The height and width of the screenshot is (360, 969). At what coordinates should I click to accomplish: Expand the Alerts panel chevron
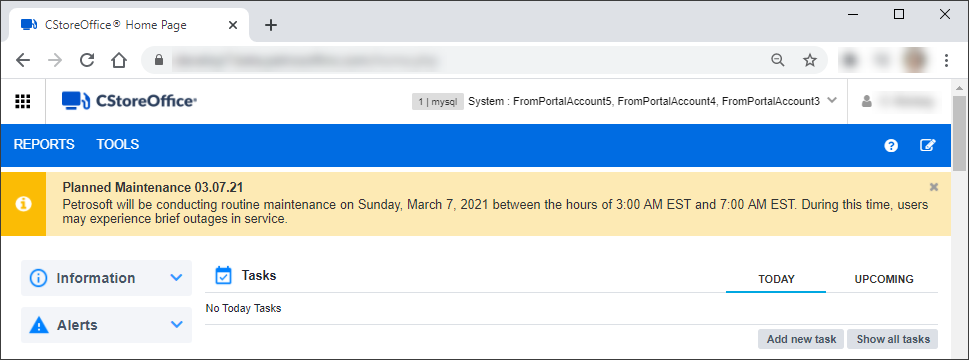coord(176,324)
